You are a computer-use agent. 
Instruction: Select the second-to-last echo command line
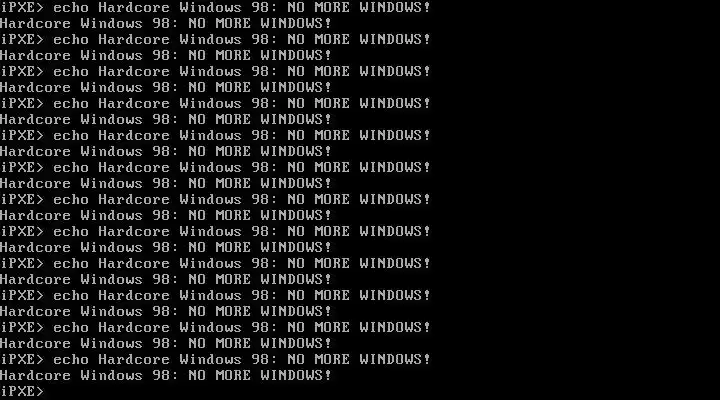(x=215, y=327)
